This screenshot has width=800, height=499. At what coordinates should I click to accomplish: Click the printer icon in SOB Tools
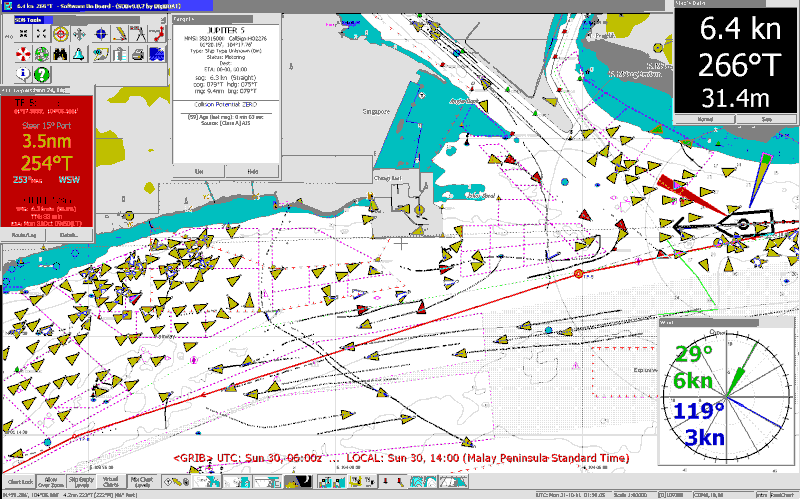(138, 53)
